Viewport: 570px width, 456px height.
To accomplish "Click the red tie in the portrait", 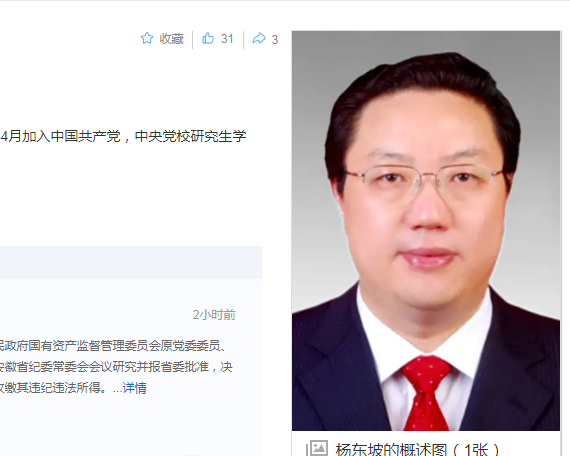I will [x=426, y=394].
